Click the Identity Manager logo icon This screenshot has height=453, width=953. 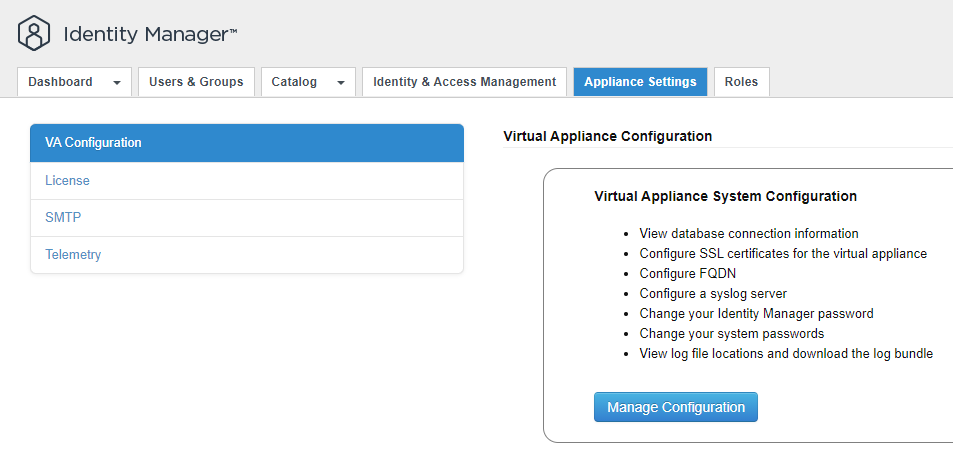click(x=33, y=33)
